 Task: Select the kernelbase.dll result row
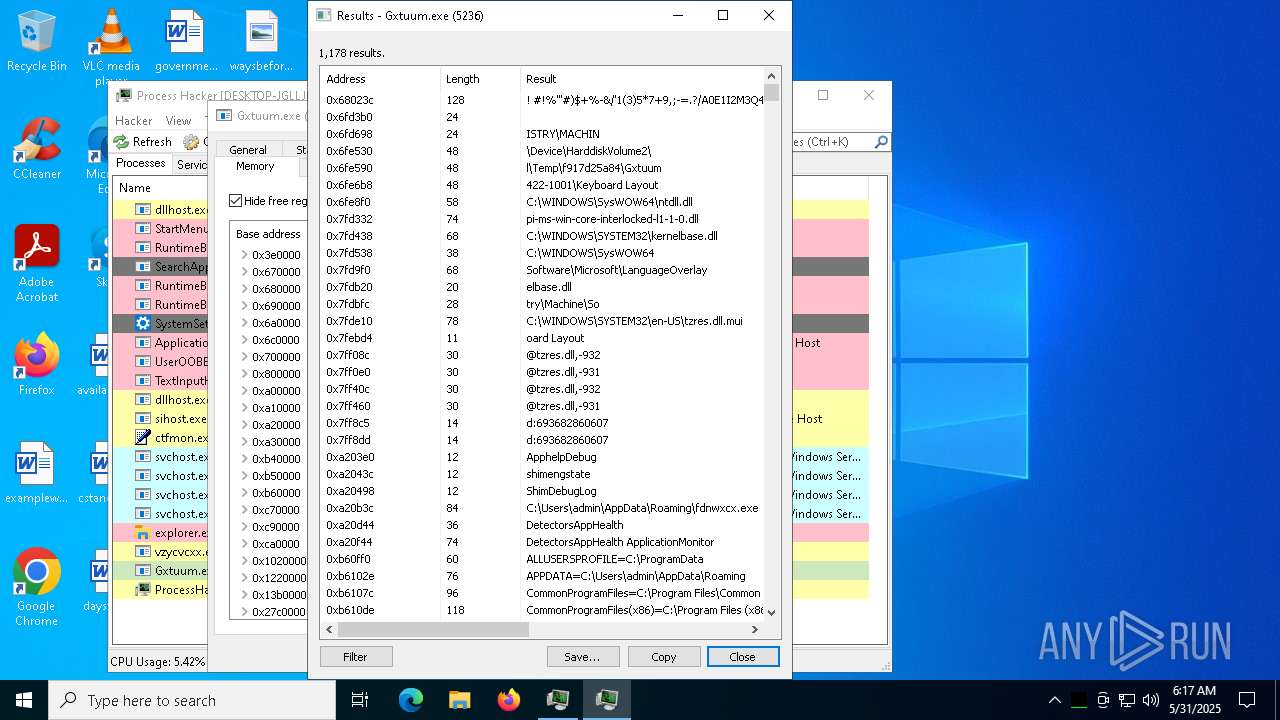tap(542, 236)
